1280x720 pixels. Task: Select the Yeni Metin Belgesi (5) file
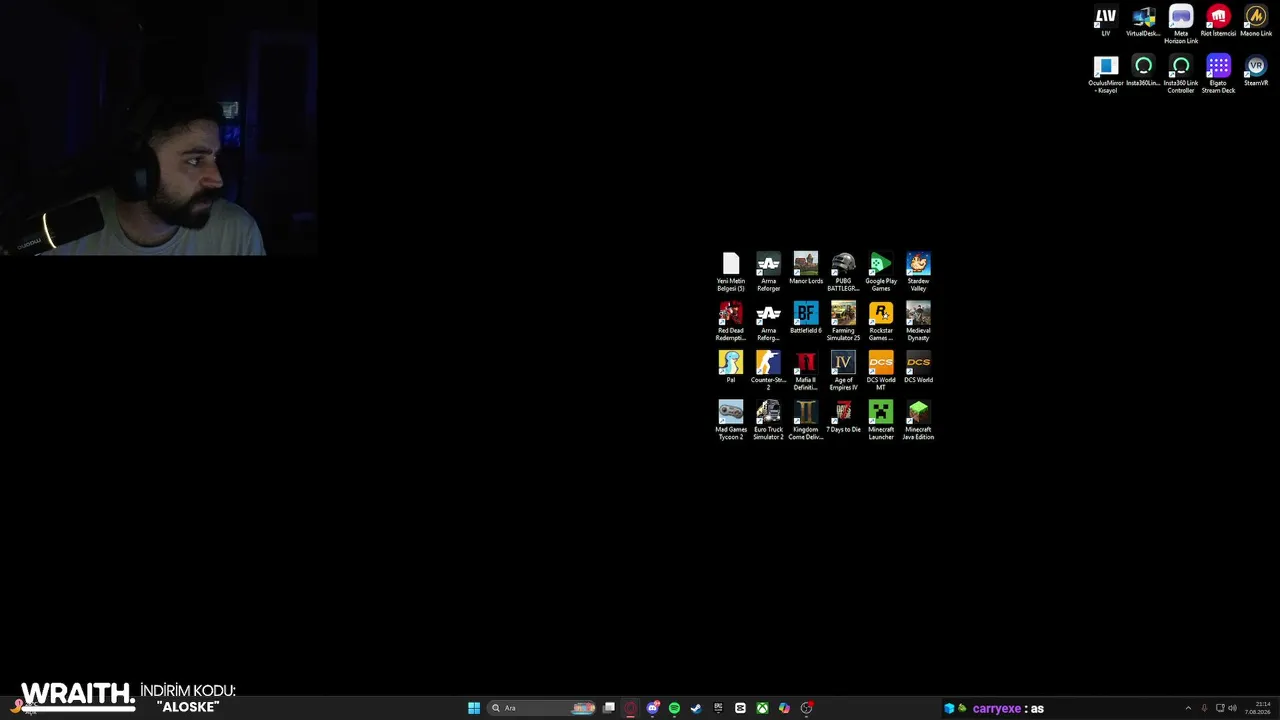(x=731, y=272)
